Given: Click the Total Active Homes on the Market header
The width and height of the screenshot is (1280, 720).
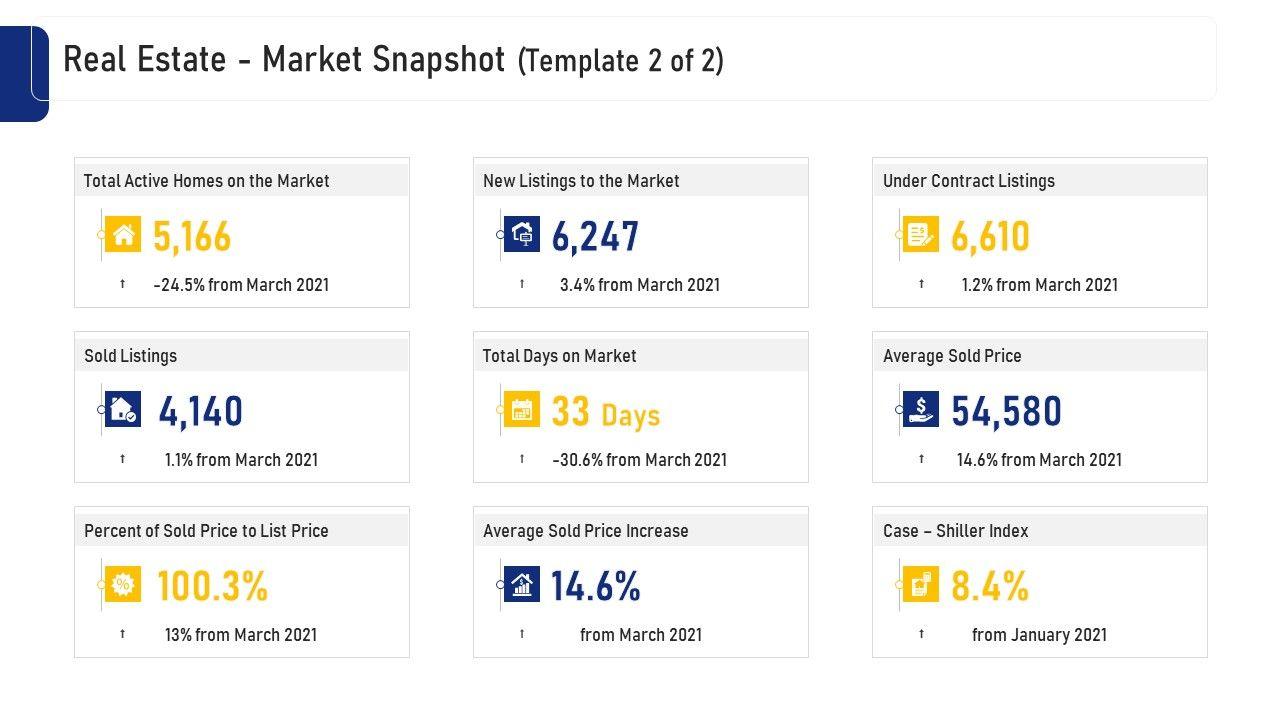Looking at the screenshot, I should point(207,181).
